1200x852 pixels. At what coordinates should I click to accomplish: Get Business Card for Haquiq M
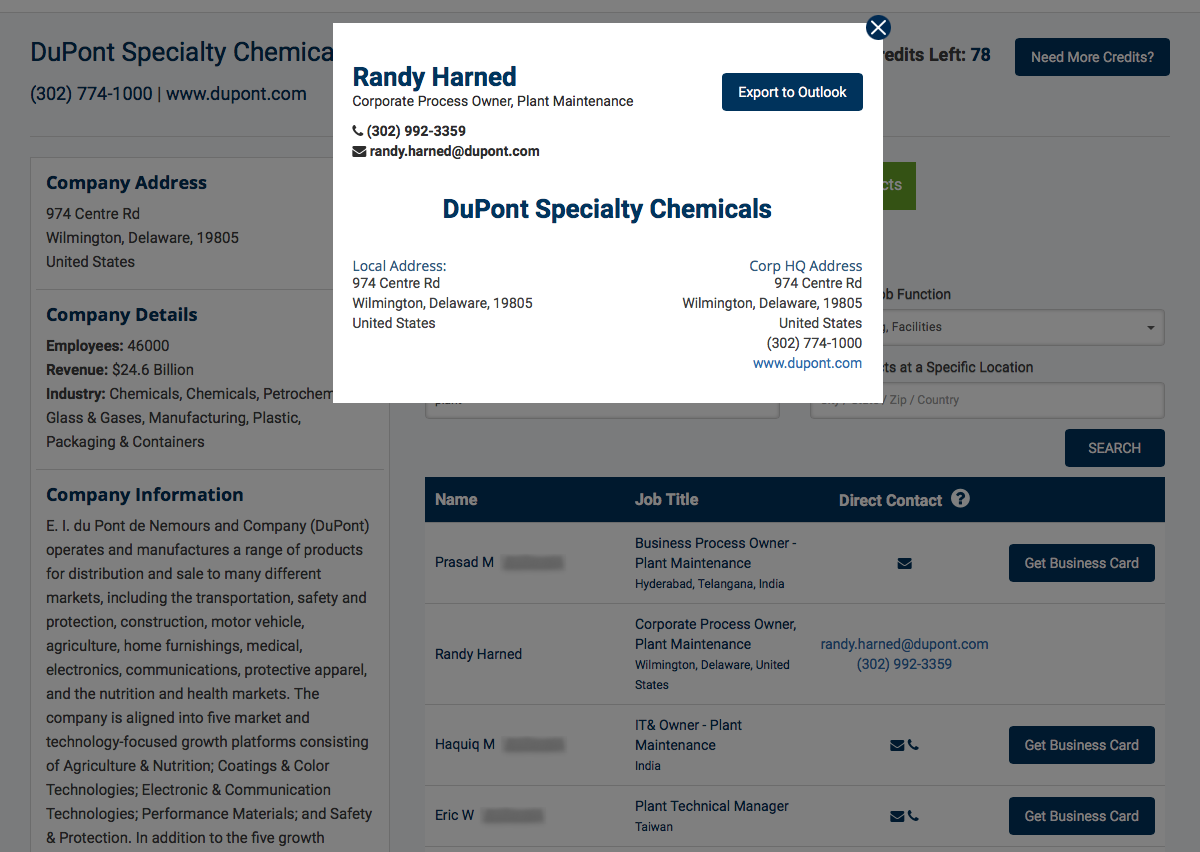click(x=1081, y=745)
